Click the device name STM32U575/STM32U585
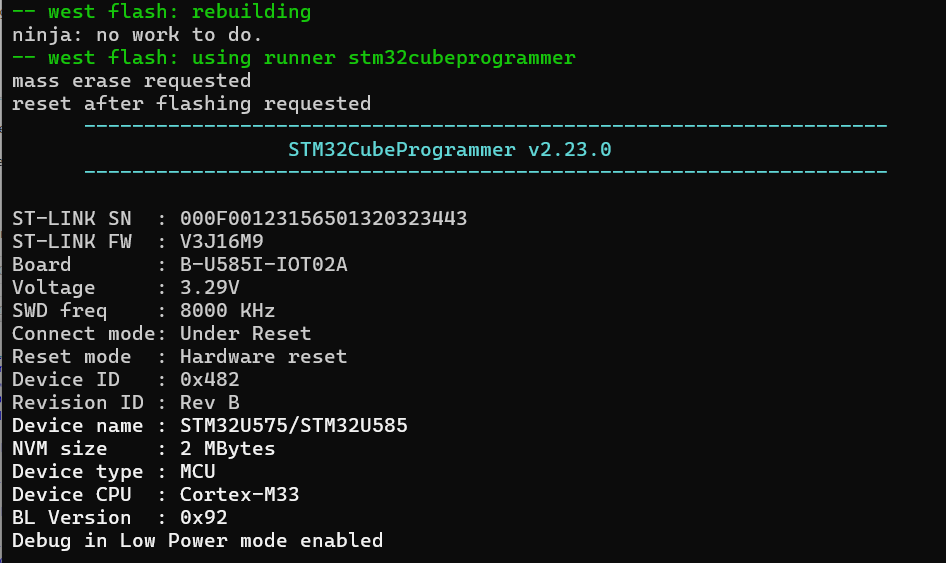 [x=294, y=425]
